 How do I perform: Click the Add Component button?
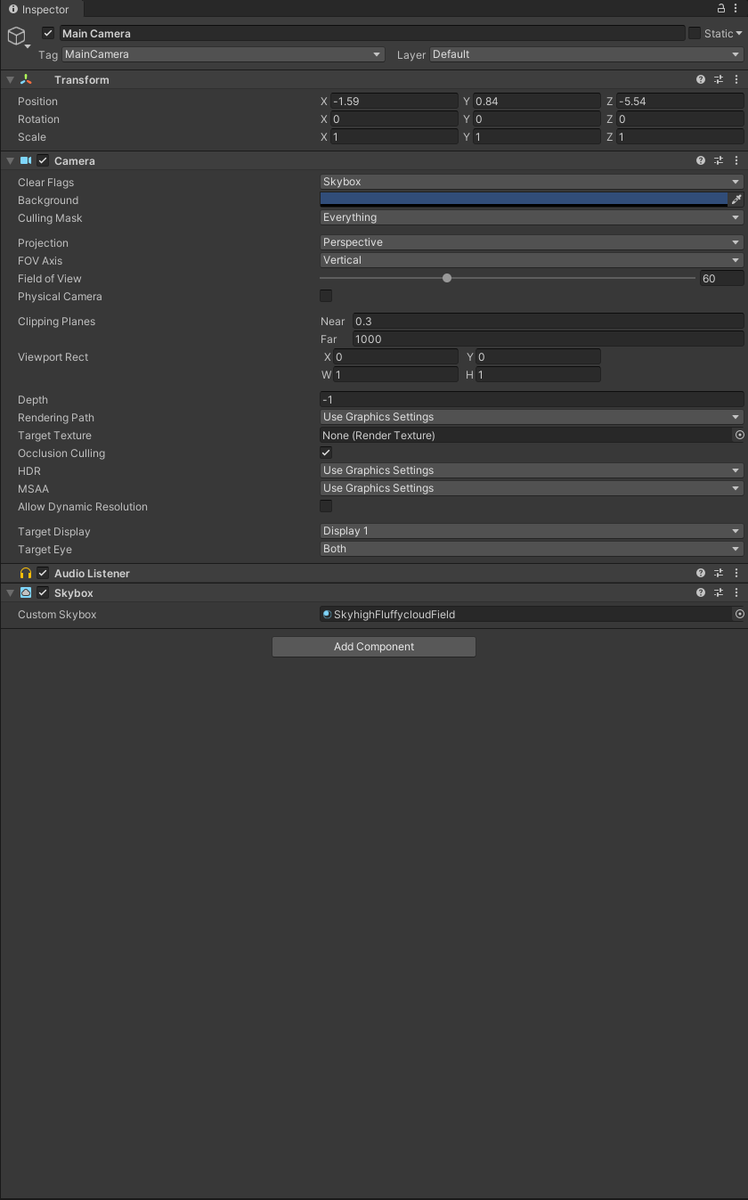point(374,646)
